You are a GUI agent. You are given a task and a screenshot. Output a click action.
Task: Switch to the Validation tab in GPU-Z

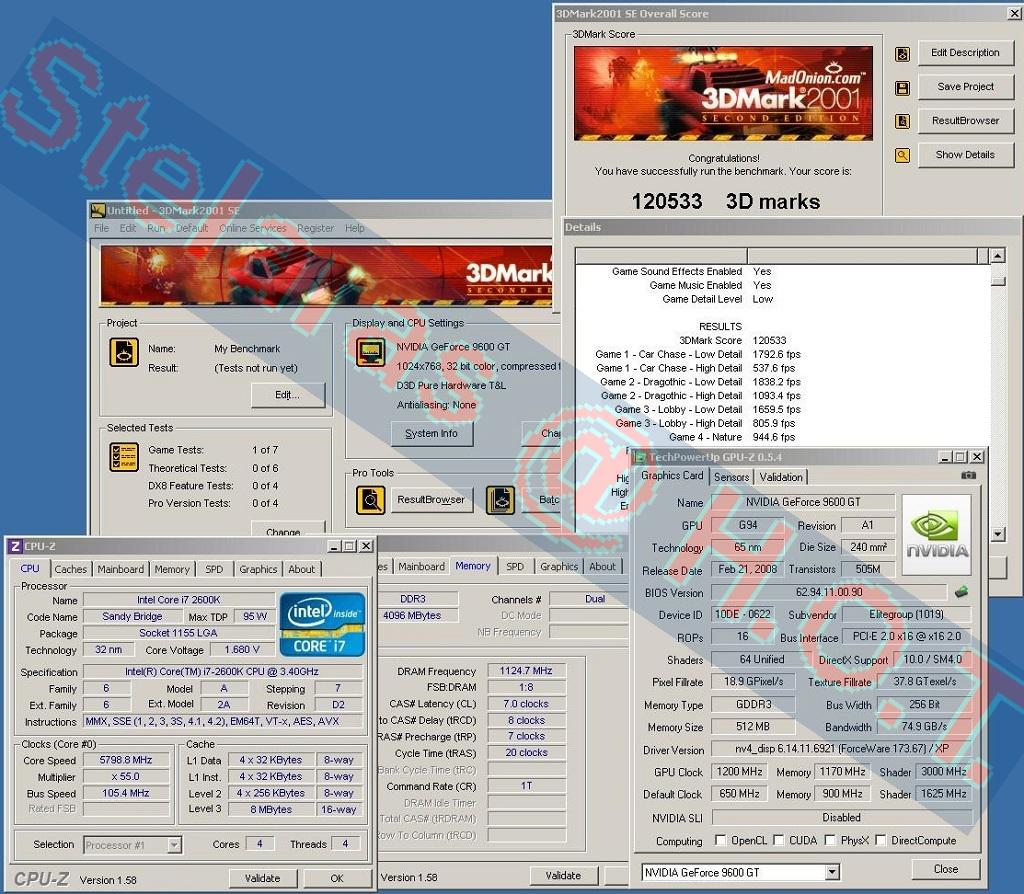(x=781, y=477)
